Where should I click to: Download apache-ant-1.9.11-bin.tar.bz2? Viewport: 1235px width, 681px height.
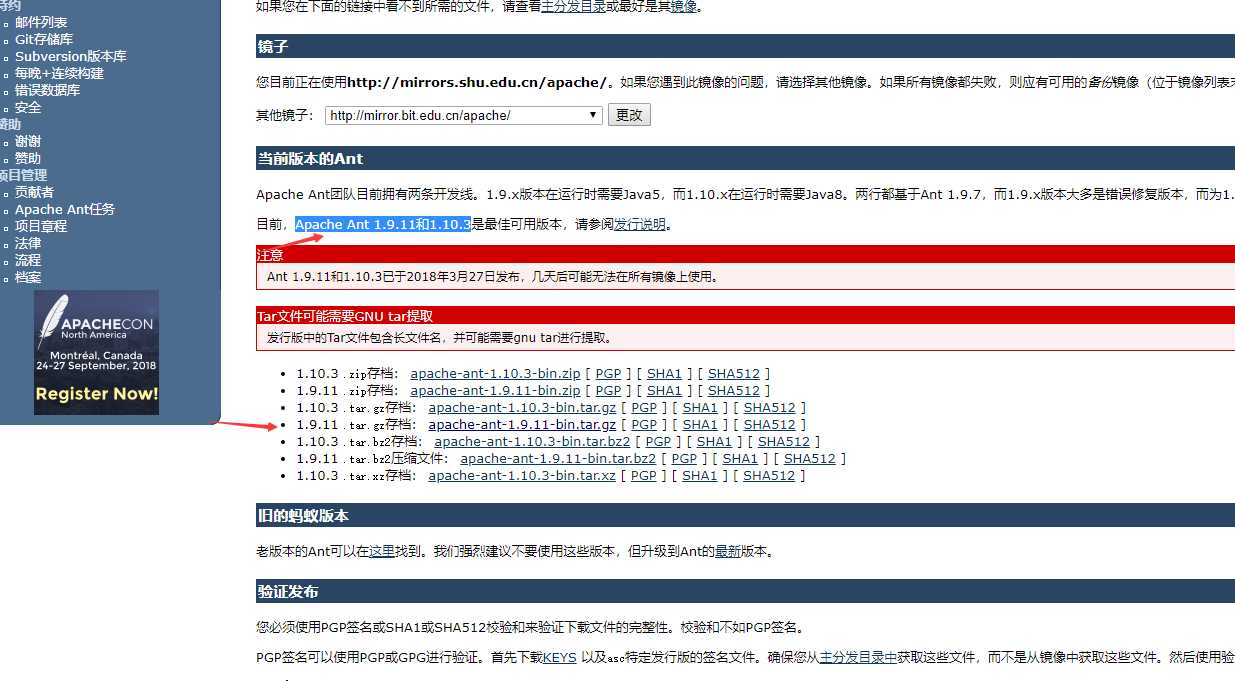558,459
